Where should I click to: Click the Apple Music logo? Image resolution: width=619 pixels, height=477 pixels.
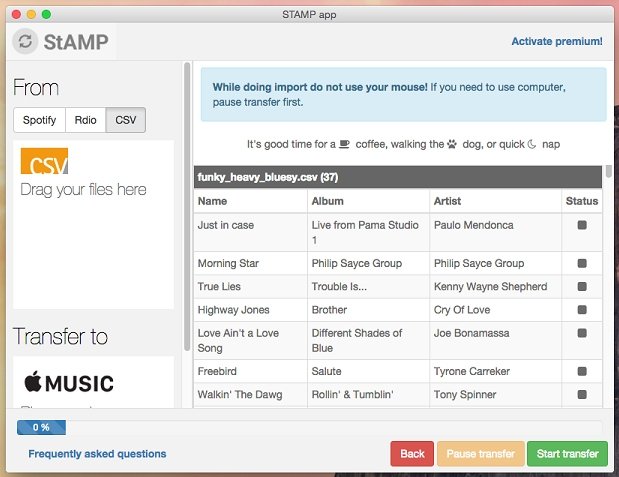pos(69,383)
